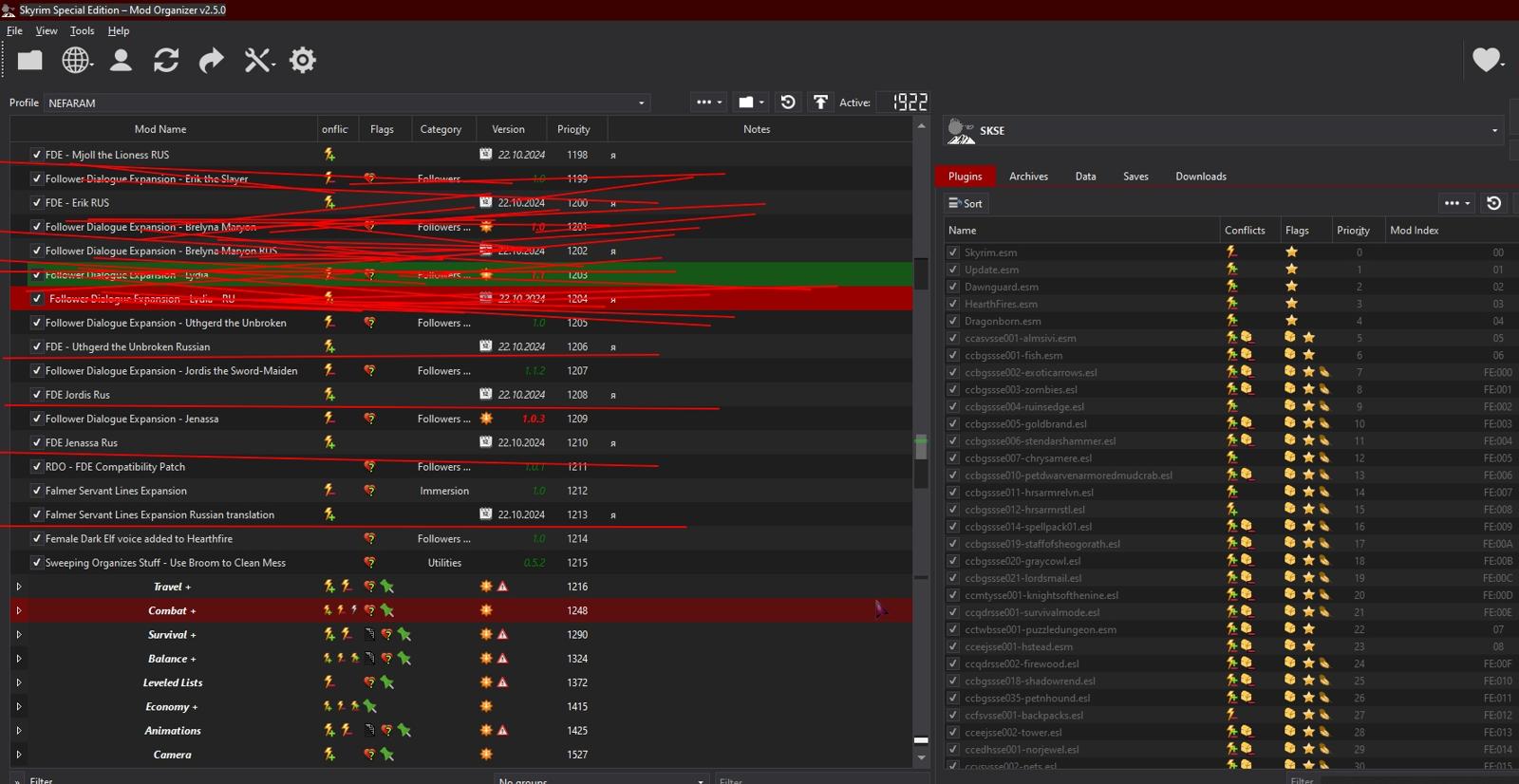This screenshot has height=784, width=1519.
Task: Click the star flag icon for Skyrim.esm
Action: point(1291,252)
